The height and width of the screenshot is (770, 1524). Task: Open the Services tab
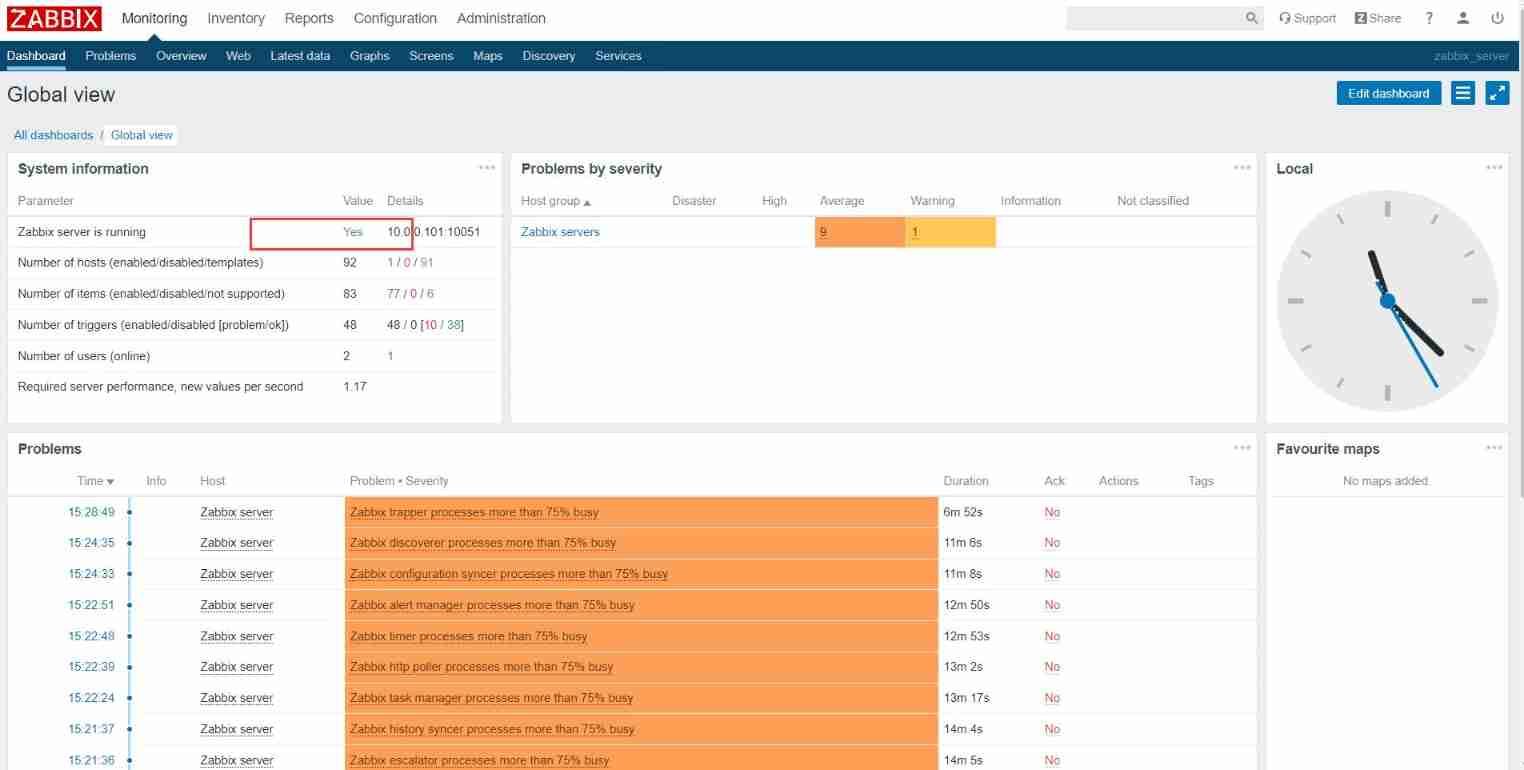click(x=618, y=56)
